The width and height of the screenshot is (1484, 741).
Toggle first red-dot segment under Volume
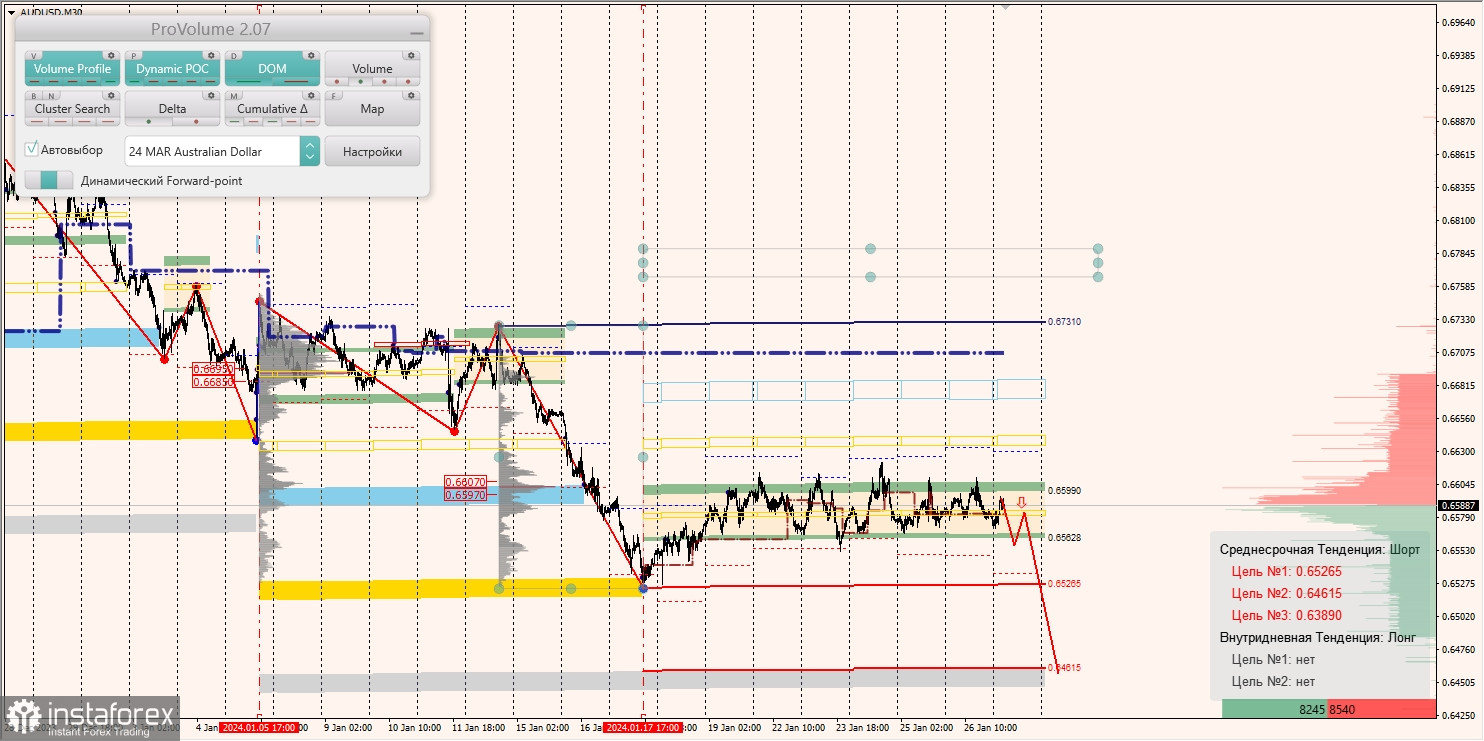coord(337,81)
